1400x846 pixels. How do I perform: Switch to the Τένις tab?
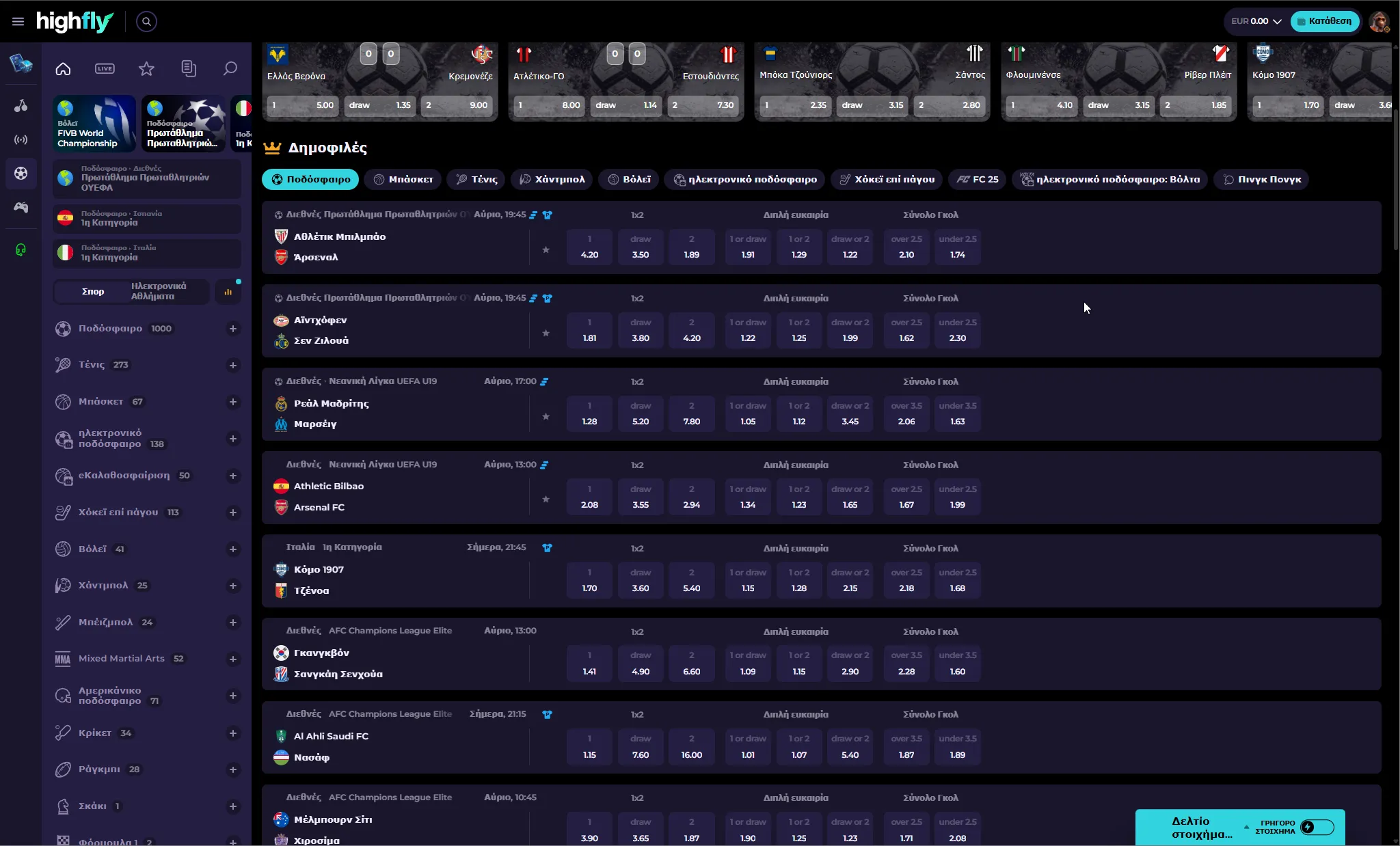(476, 180)
